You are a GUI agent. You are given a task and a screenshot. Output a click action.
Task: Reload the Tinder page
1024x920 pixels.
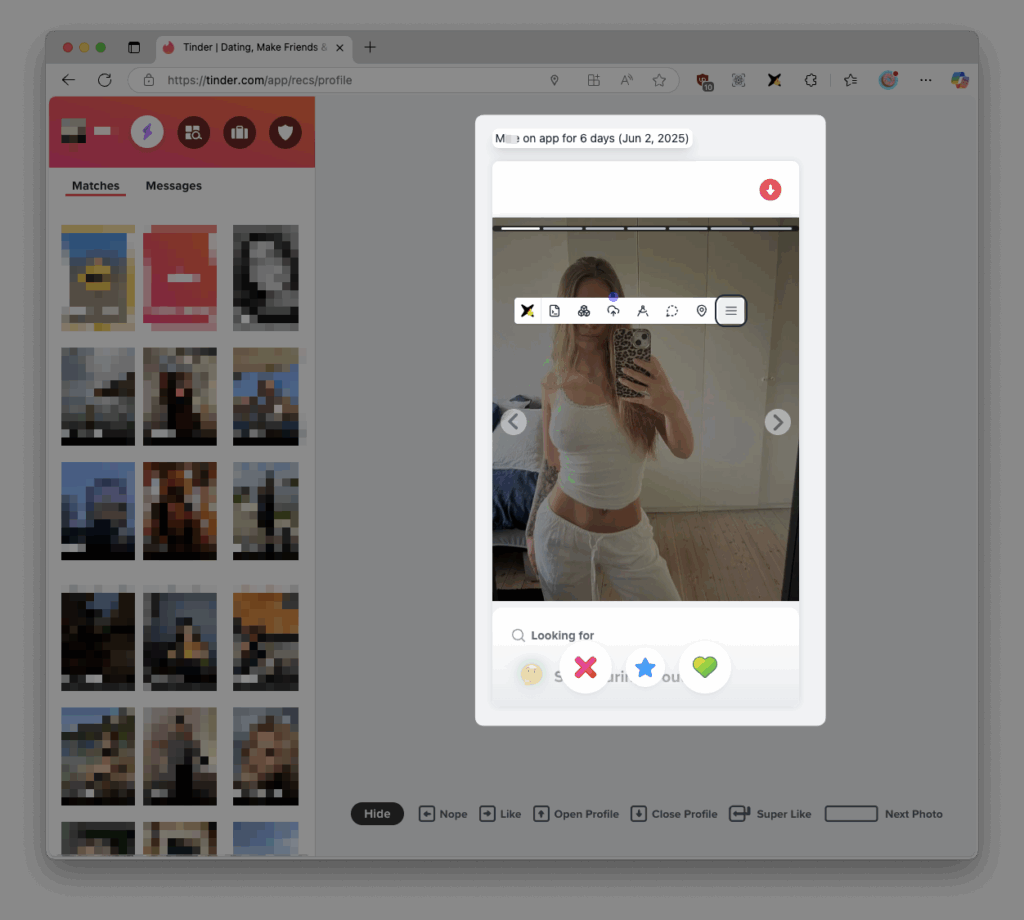tap(104, 80)
